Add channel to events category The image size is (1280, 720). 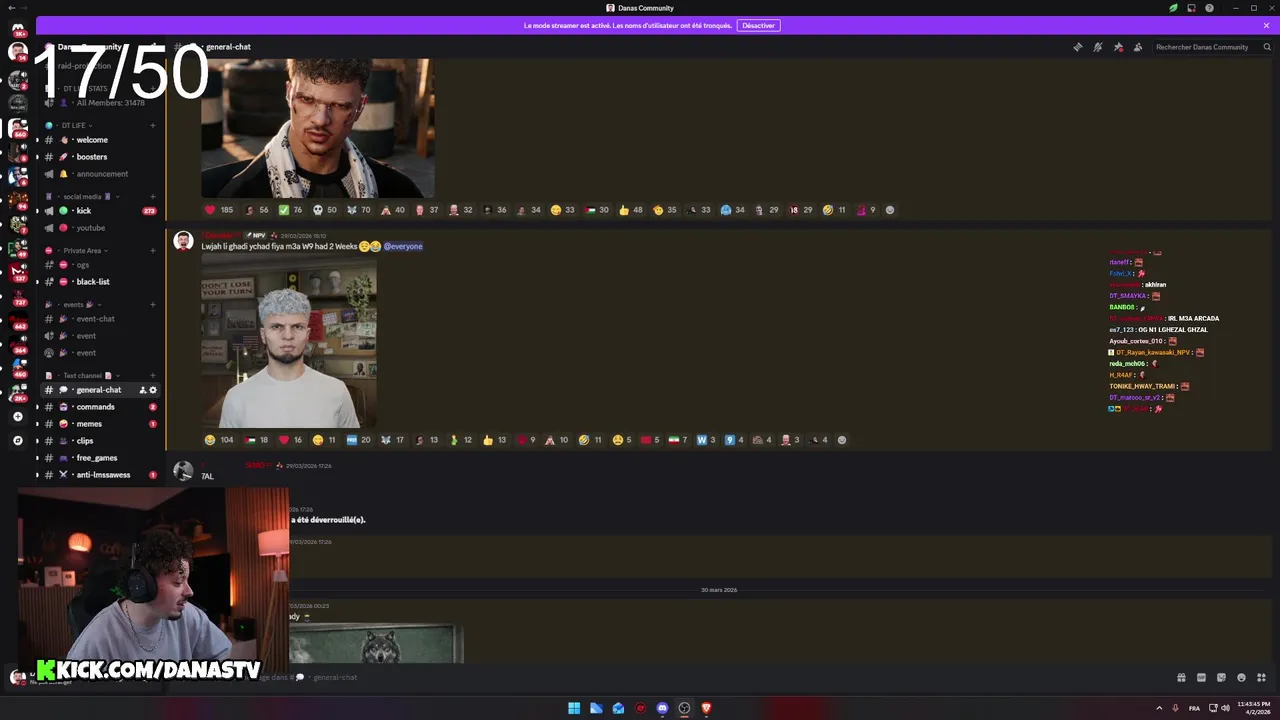pyautogui.click(x=153, y=305)
